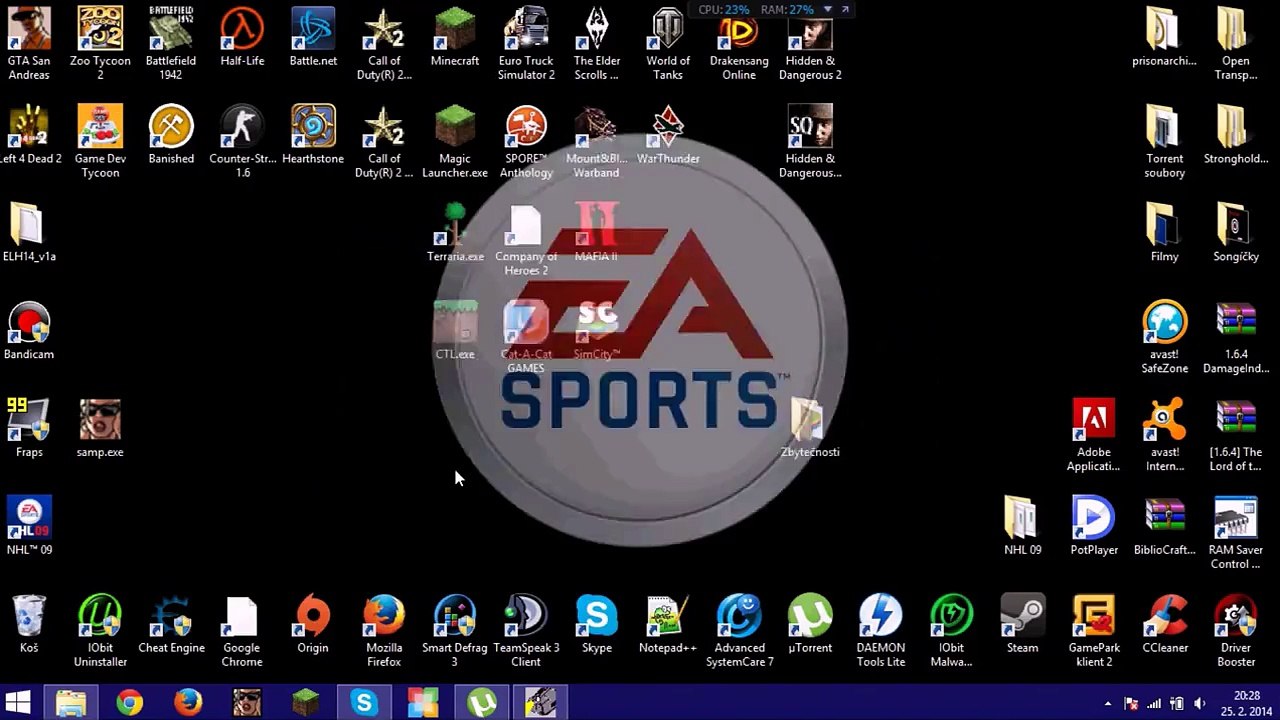Open the GamePark klient 2 shortcut
The image size is (1280, 720).
1094,631
